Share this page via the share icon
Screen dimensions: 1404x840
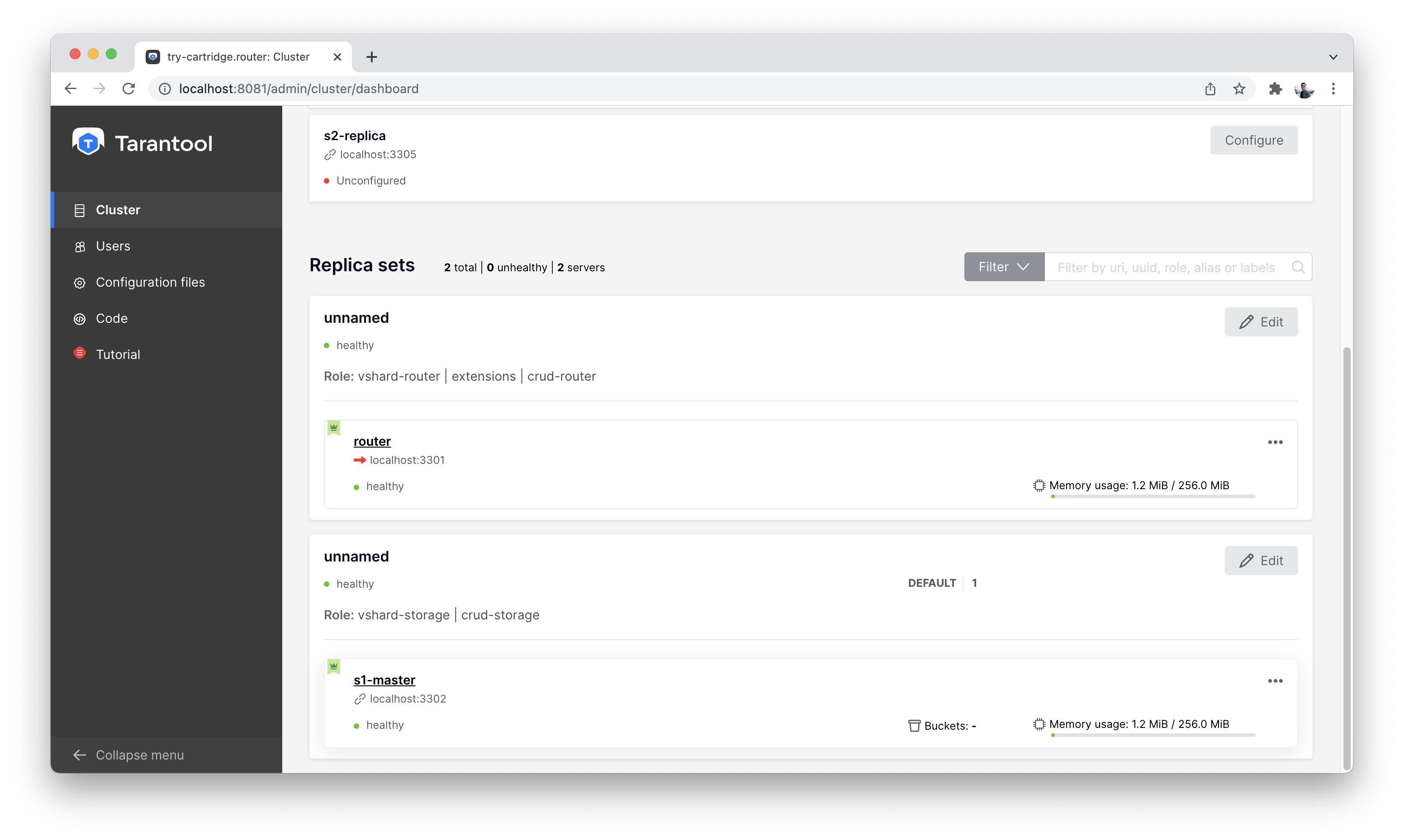pyautogui.click(x=1210, y=89)
